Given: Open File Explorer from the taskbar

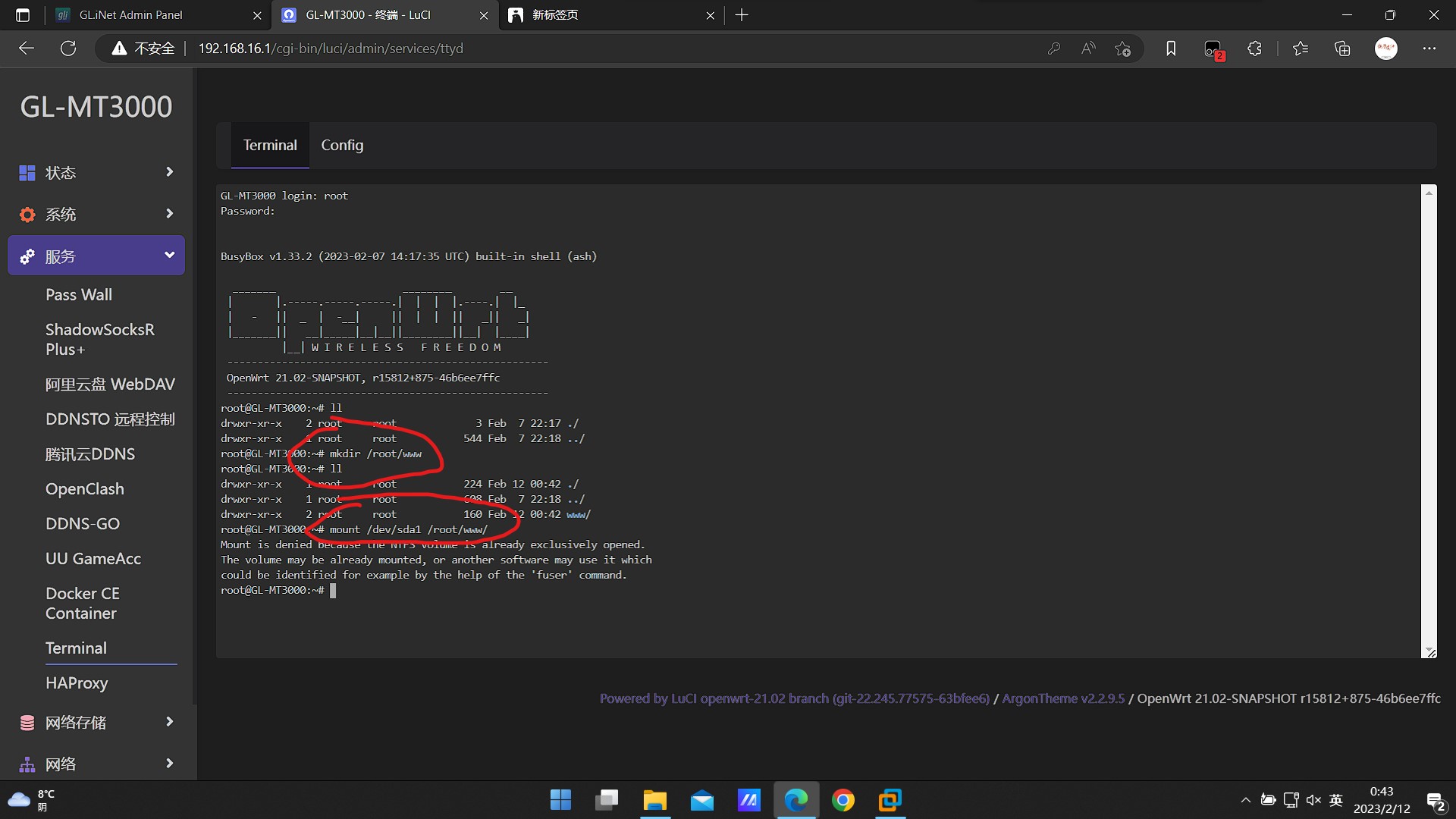Looking at the screenshot, I should coord(654,800).
